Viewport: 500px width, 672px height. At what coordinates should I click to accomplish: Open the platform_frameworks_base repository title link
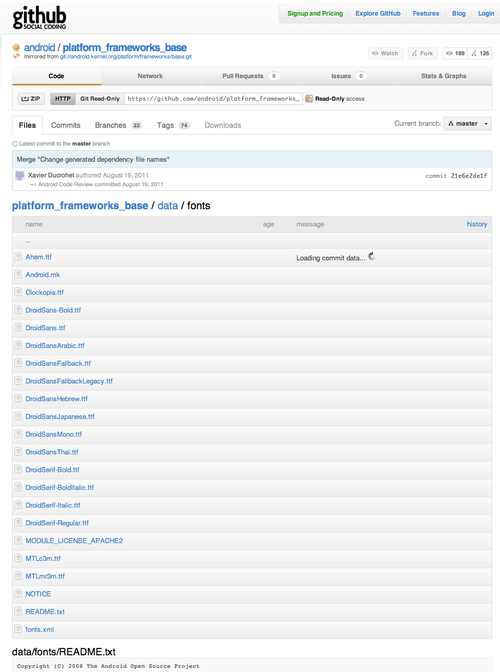[125, 48]
